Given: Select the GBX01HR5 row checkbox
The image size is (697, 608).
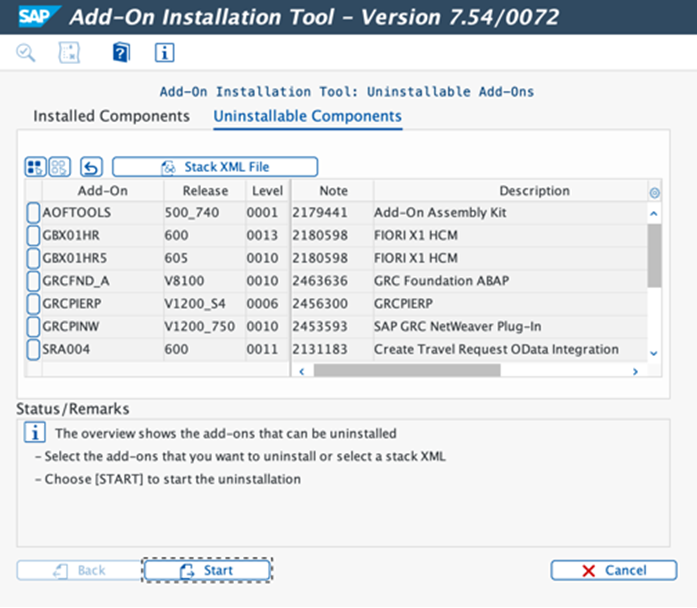Looking at the screenshot, I should tap(33, 258).
